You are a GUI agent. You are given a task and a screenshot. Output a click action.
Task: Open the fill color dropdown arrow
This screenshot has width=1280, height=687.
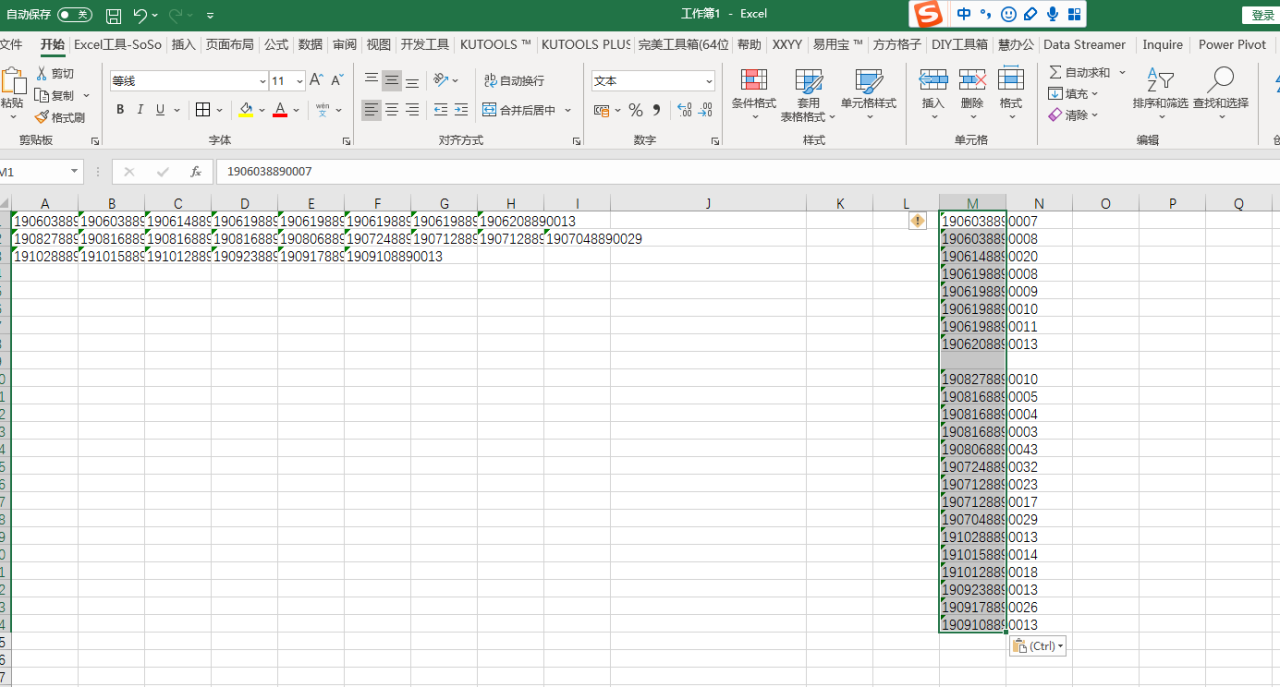(x=262, y=110)
